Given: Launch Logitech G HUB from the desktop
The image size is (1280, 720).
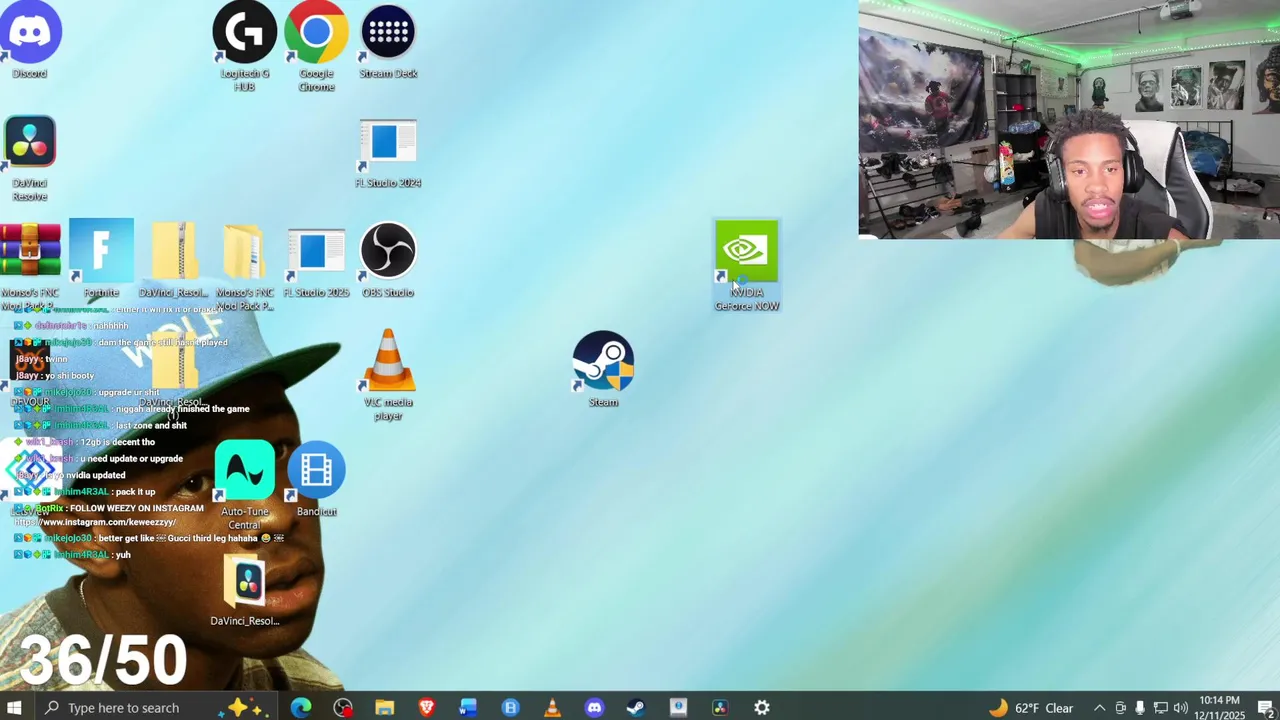Looking at the screenshot, I should tap(244, 46).
